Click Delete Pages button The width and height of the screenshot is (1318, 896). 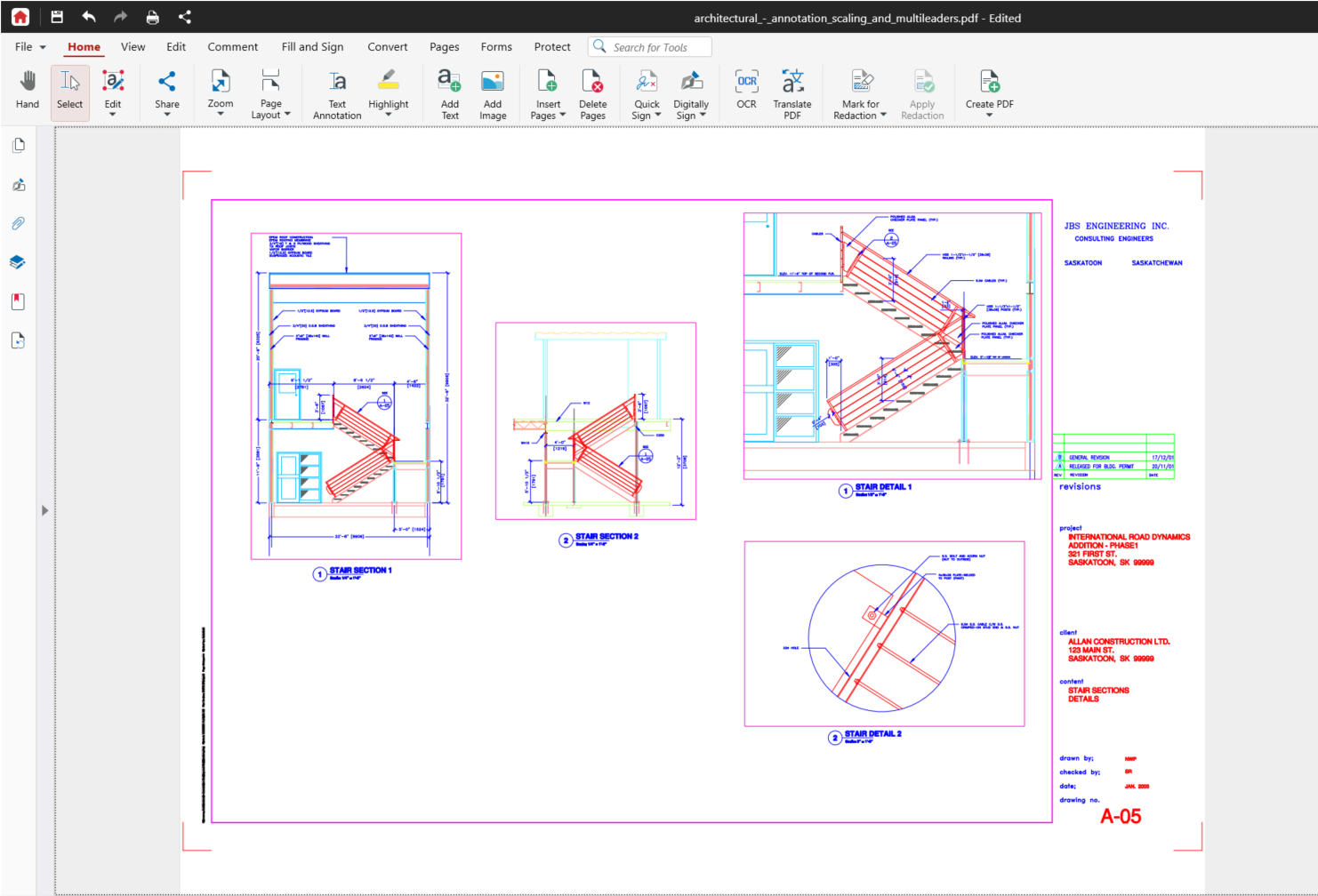pos(592,93)
